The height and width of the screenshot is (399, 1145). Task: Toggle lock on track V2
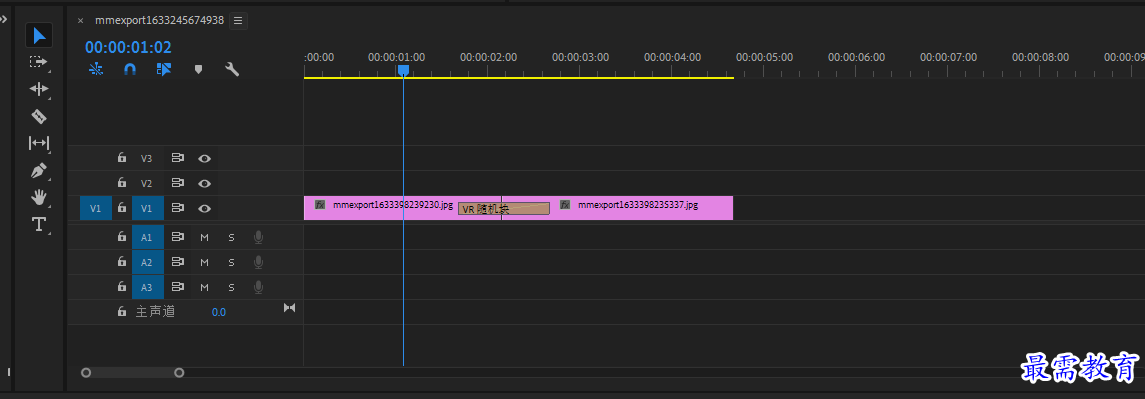122,183
